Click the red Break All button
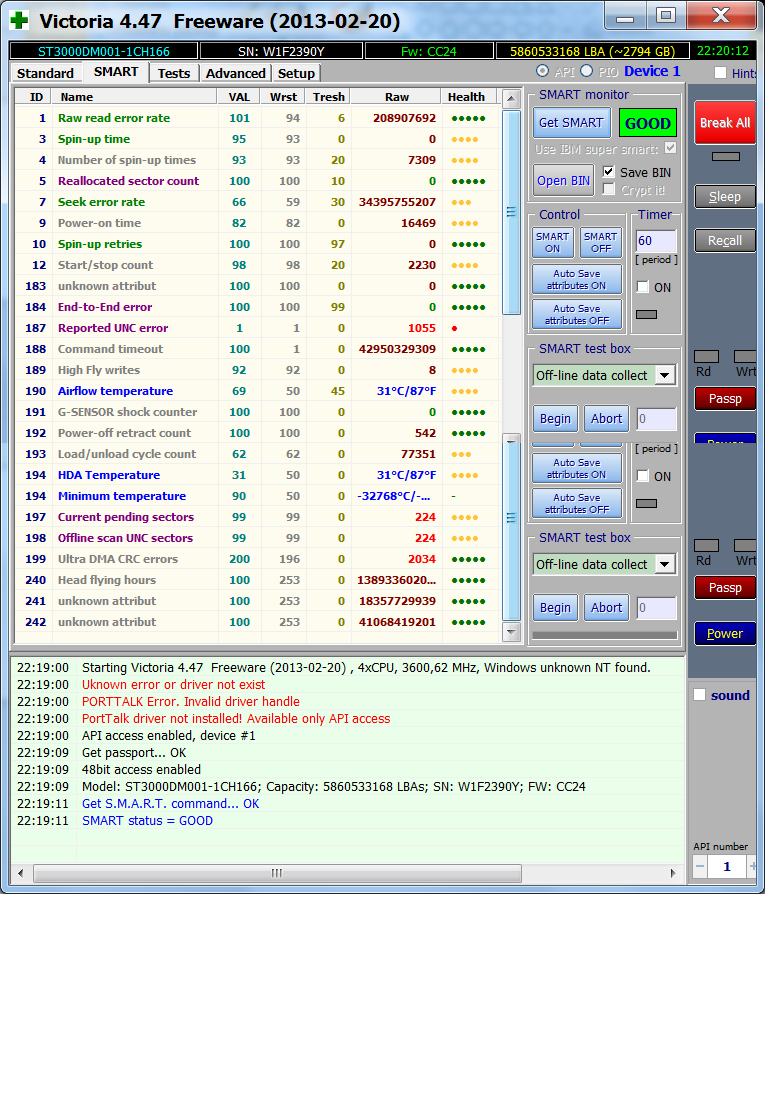The height and width of the screenshot is (1099, 765). coord(725,123)
